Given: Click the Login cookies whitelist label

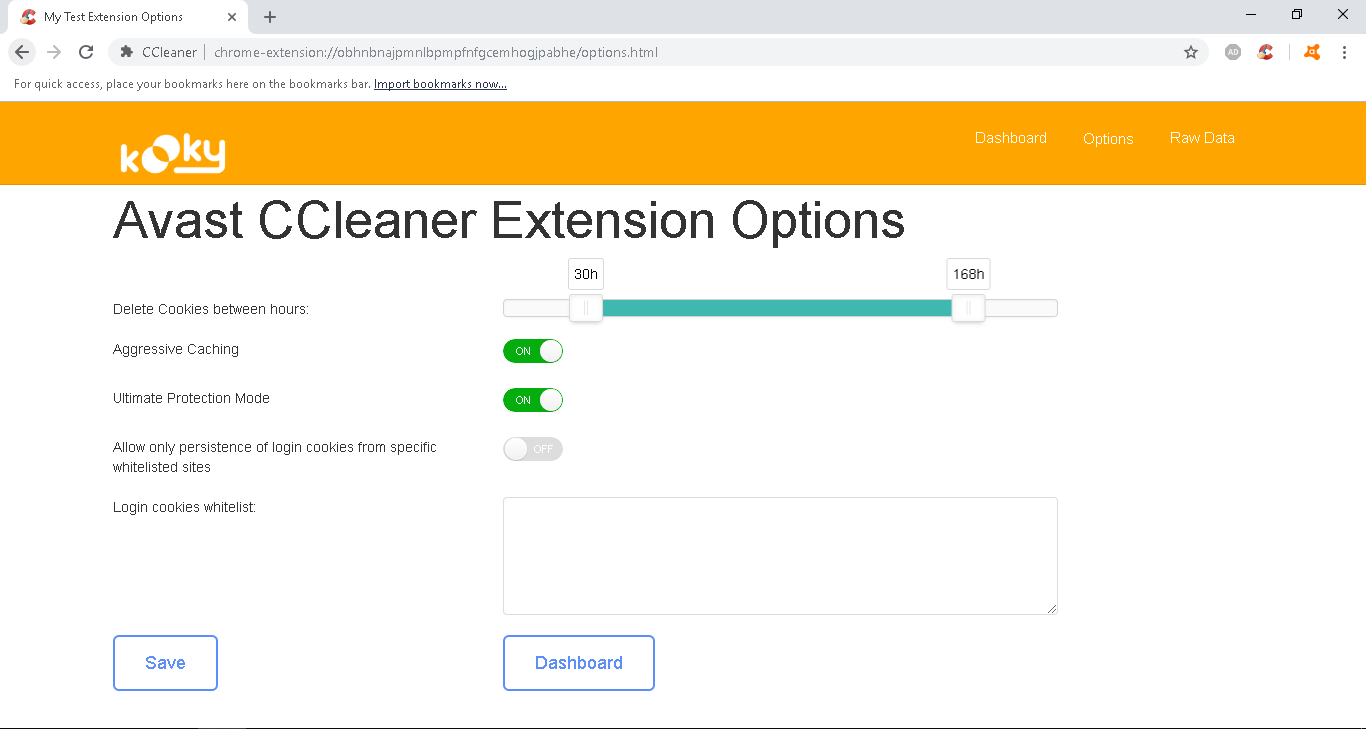Looking at the screenshot, I should pos(184,507).
